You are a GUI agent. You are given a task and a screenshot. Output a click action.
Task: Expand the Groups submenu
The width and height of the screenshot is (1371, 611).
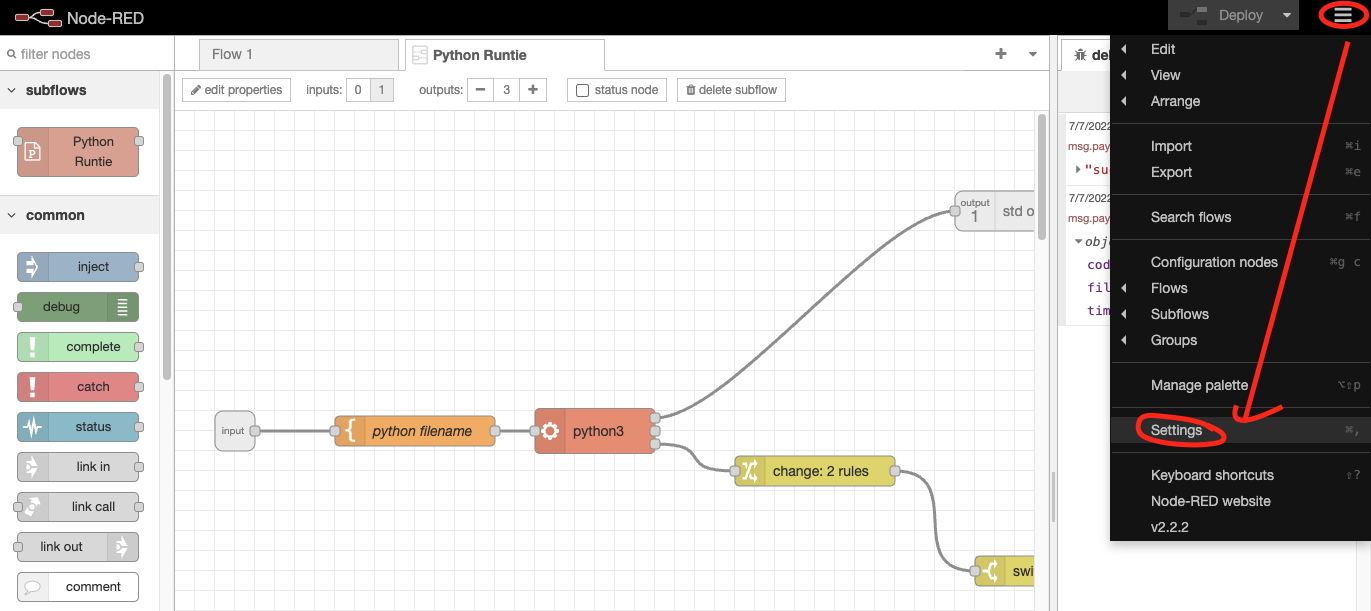pyautogui.click(x=1240, y=340)
